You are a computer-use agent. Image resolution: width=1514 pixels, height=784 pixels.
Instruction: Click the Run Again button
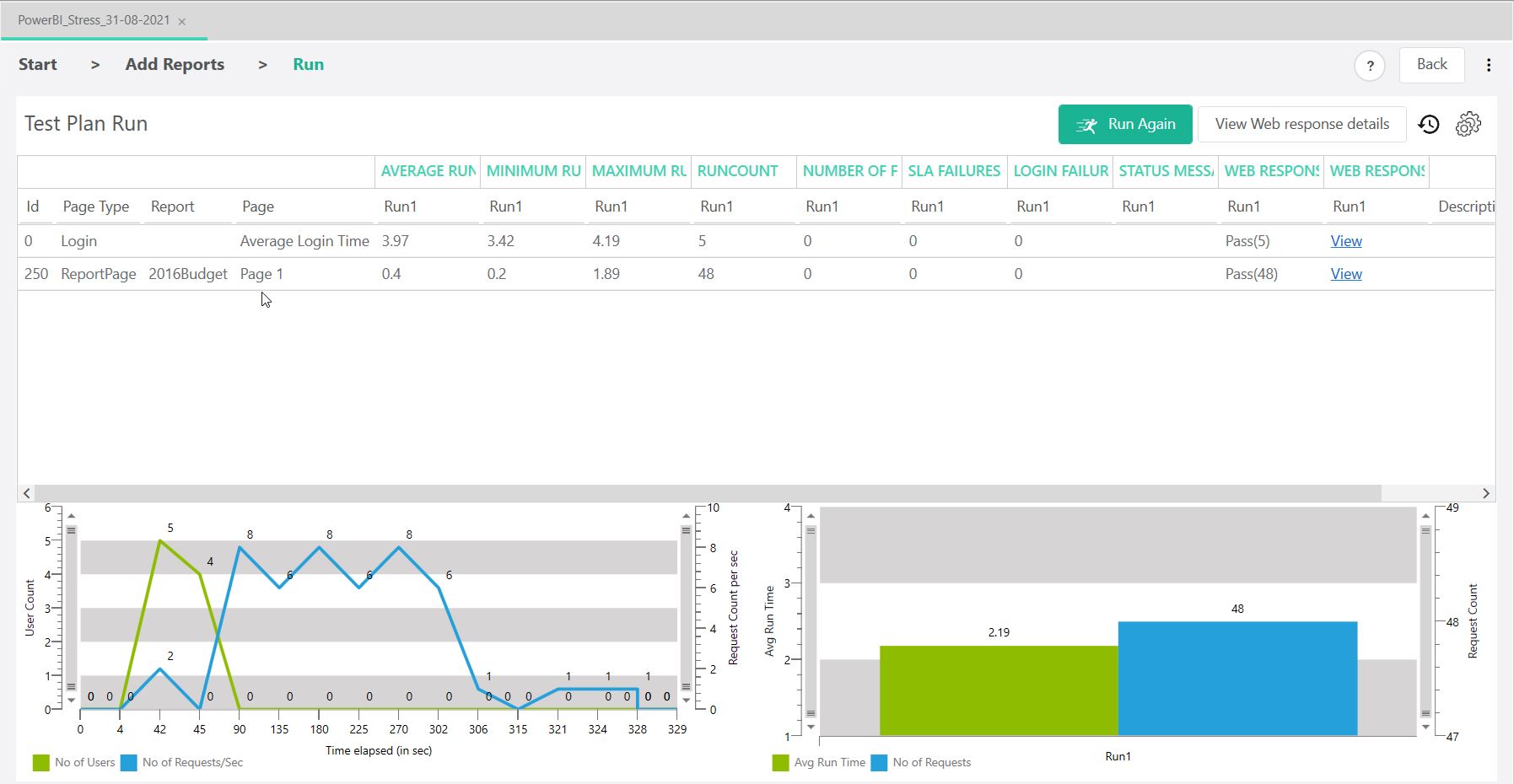coord(1124,125)
